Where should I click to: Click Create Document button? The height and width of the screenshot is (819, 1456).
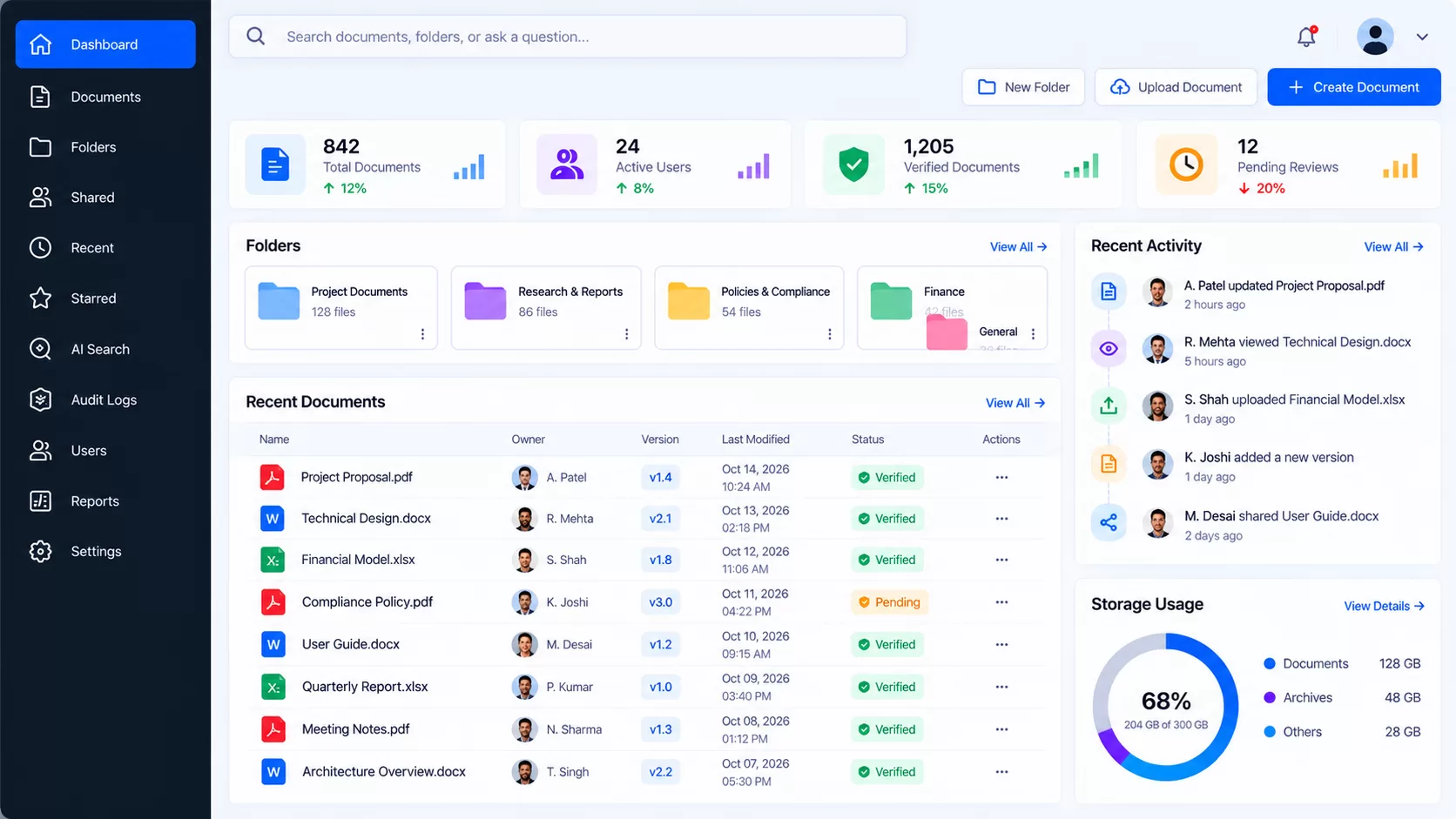click(x=1354, y=87)
